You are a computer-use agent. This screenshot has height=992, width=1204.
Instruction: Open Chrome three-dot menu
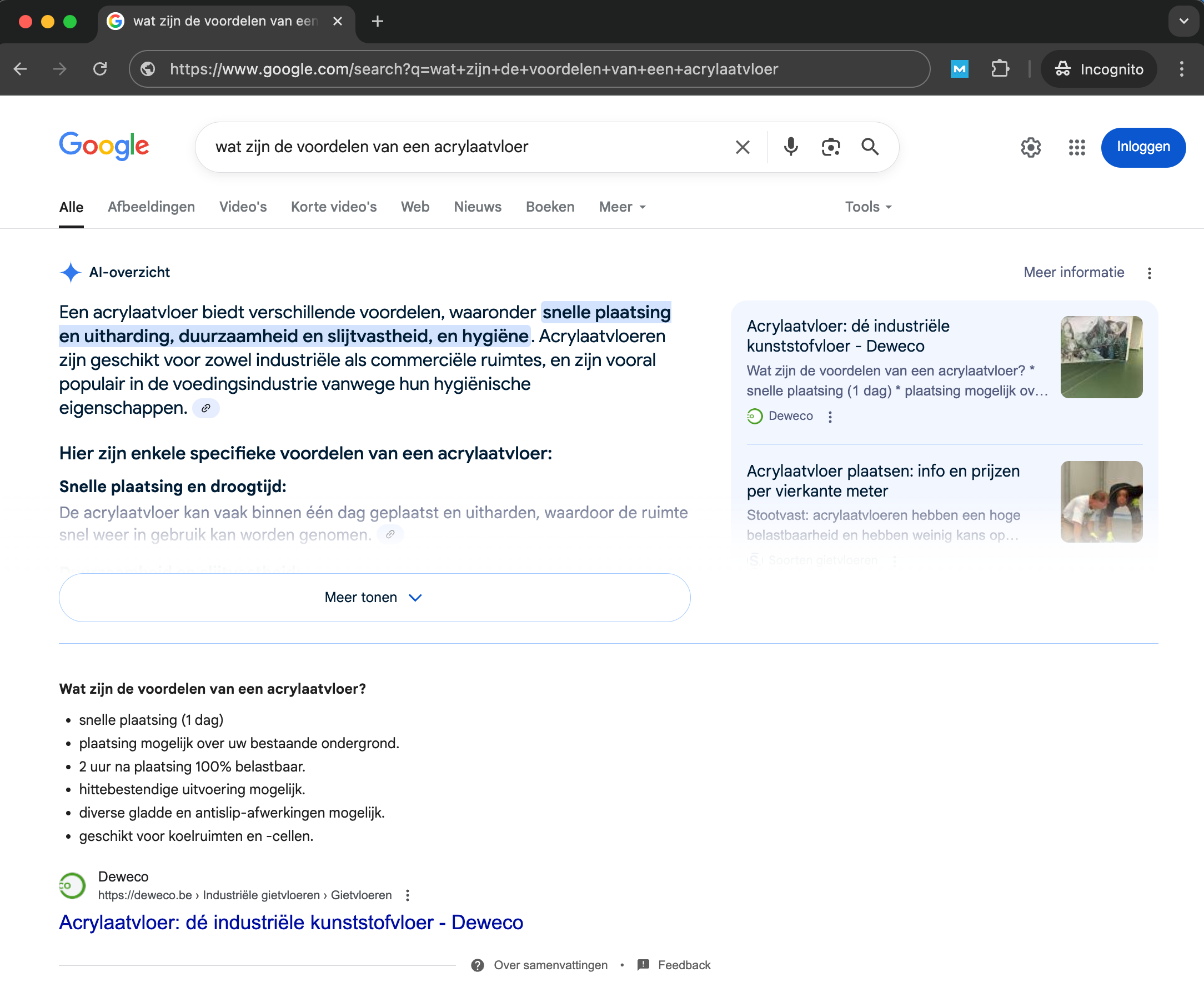click(x=1181, y=69)
